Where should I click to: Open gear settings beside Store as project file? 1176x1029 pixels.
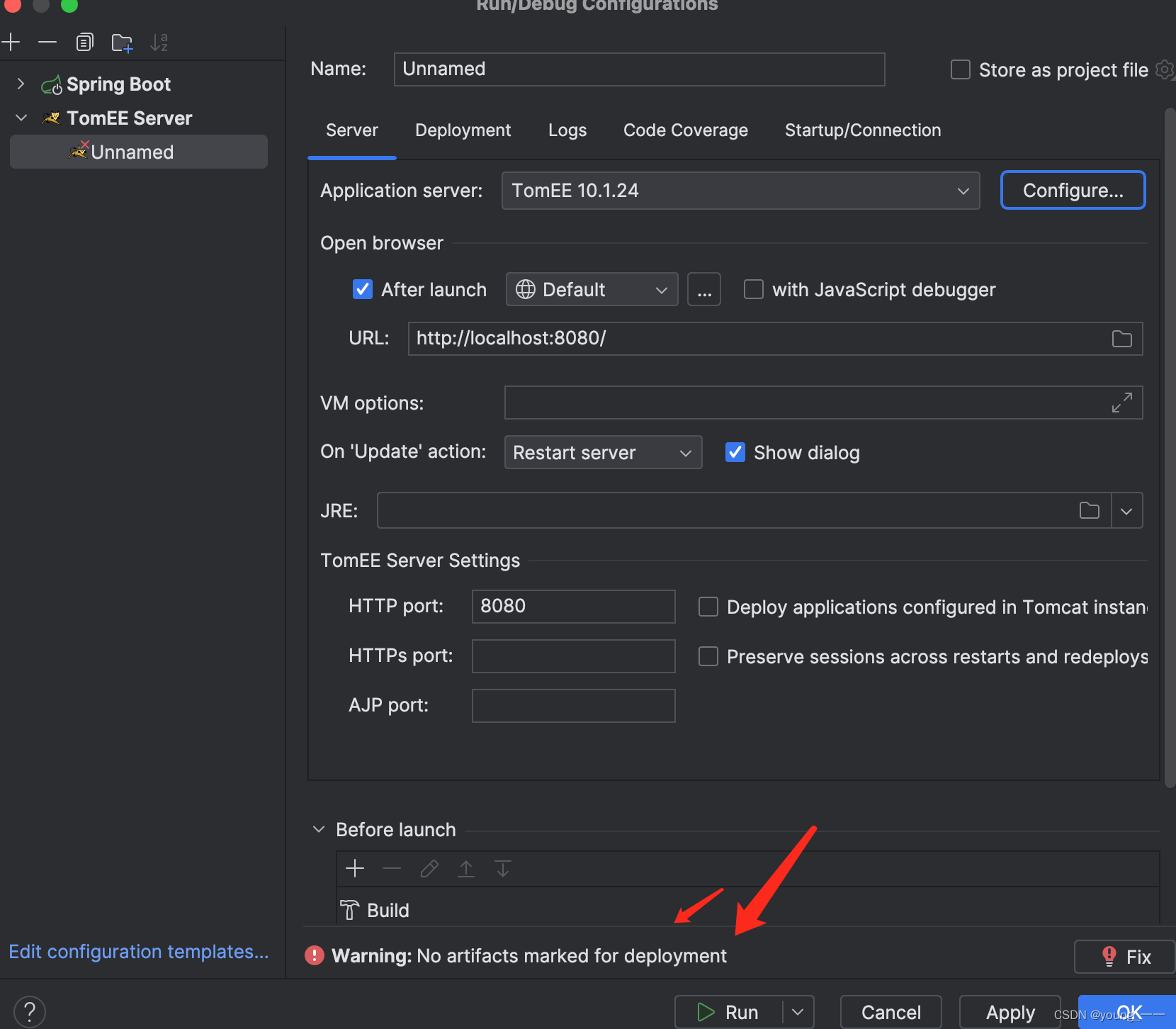click(x=1165, y=69)
